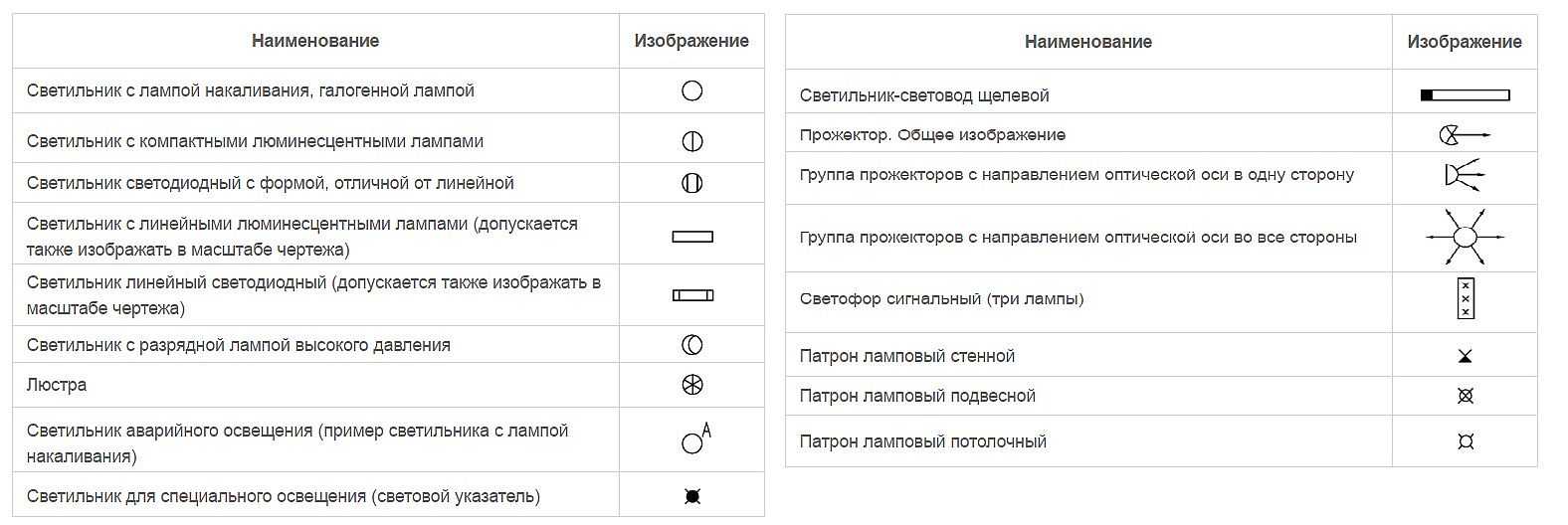
Task: Click the three-lamp signal traffic light symbol
Action: (1465, 299)
